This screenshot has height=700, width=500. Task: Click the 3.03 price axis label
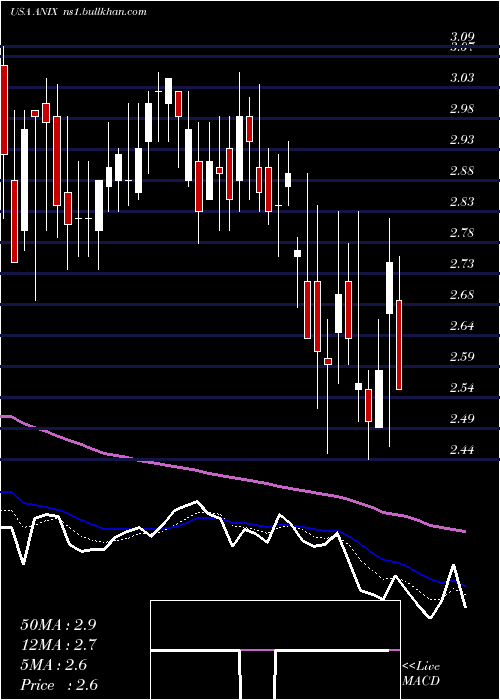click(462, 78)
